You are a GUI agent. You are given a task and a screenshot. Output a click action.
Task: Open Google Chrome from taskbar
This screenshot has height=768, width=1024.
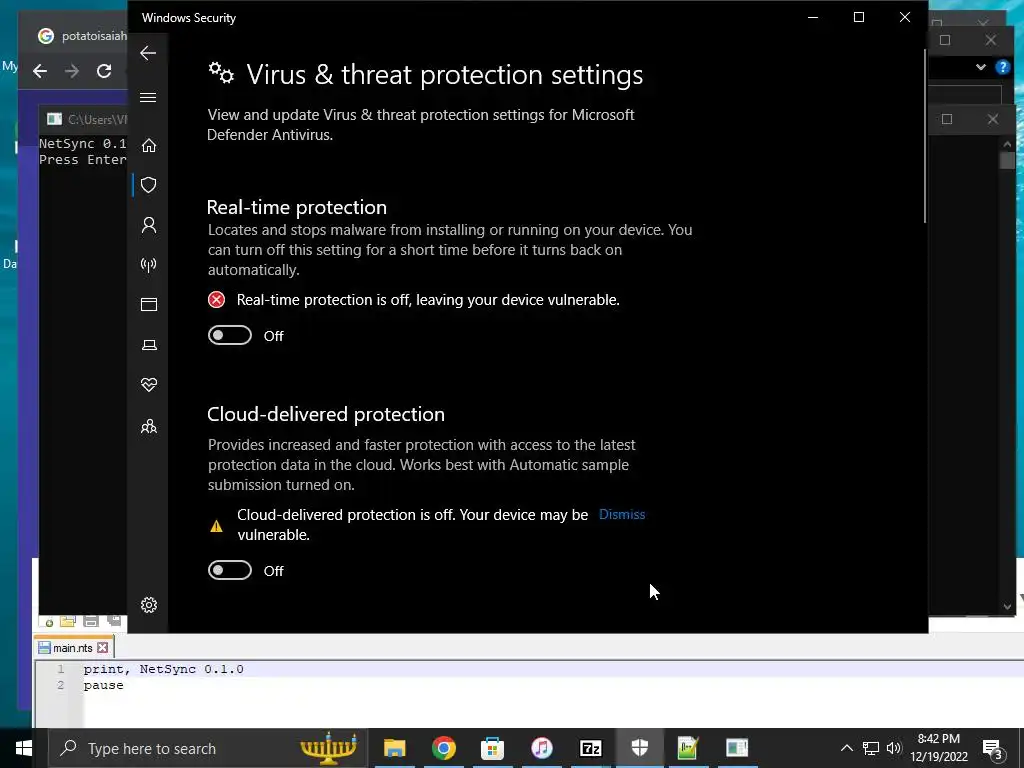443,748
